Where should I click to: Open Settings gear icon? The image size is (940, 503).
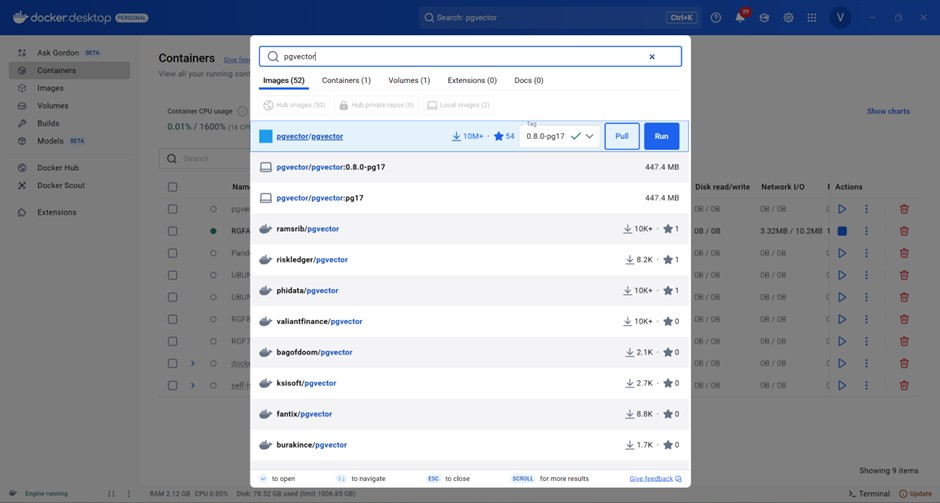point(788,18)
